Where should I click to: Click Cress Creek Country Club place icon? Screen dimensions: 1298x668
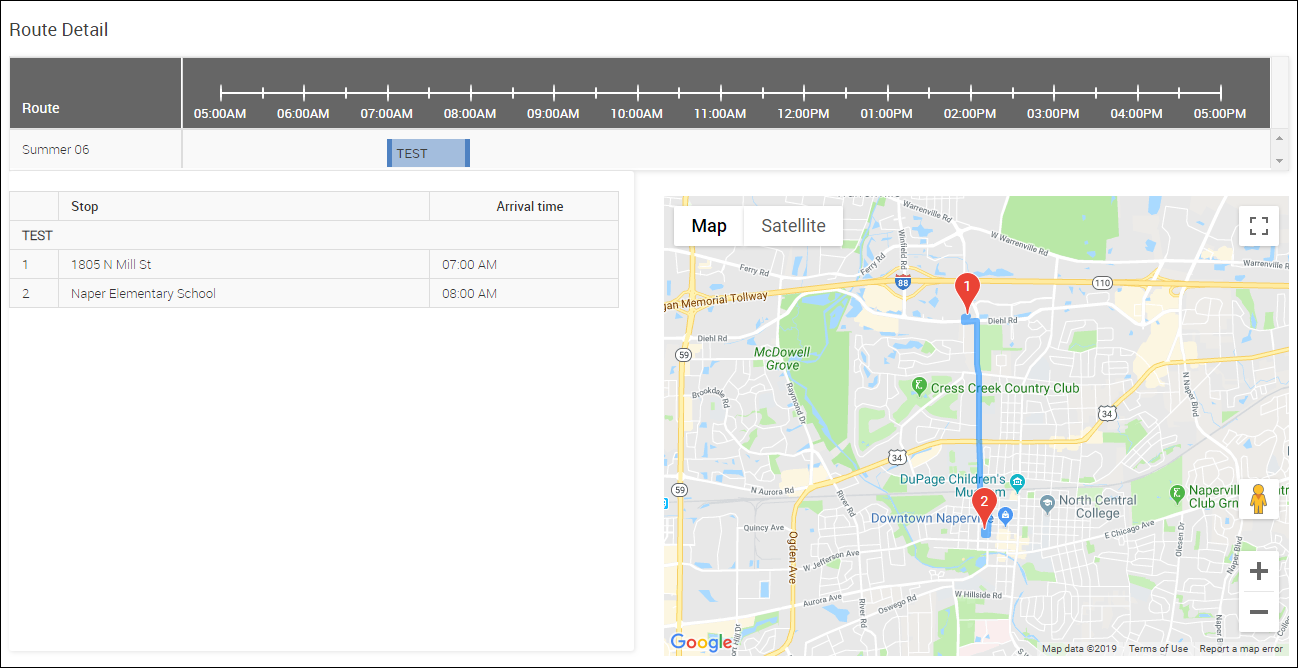919,387
